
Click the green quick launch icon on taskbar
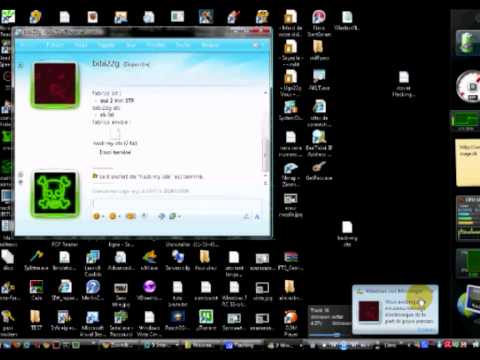tap(76, 345)
